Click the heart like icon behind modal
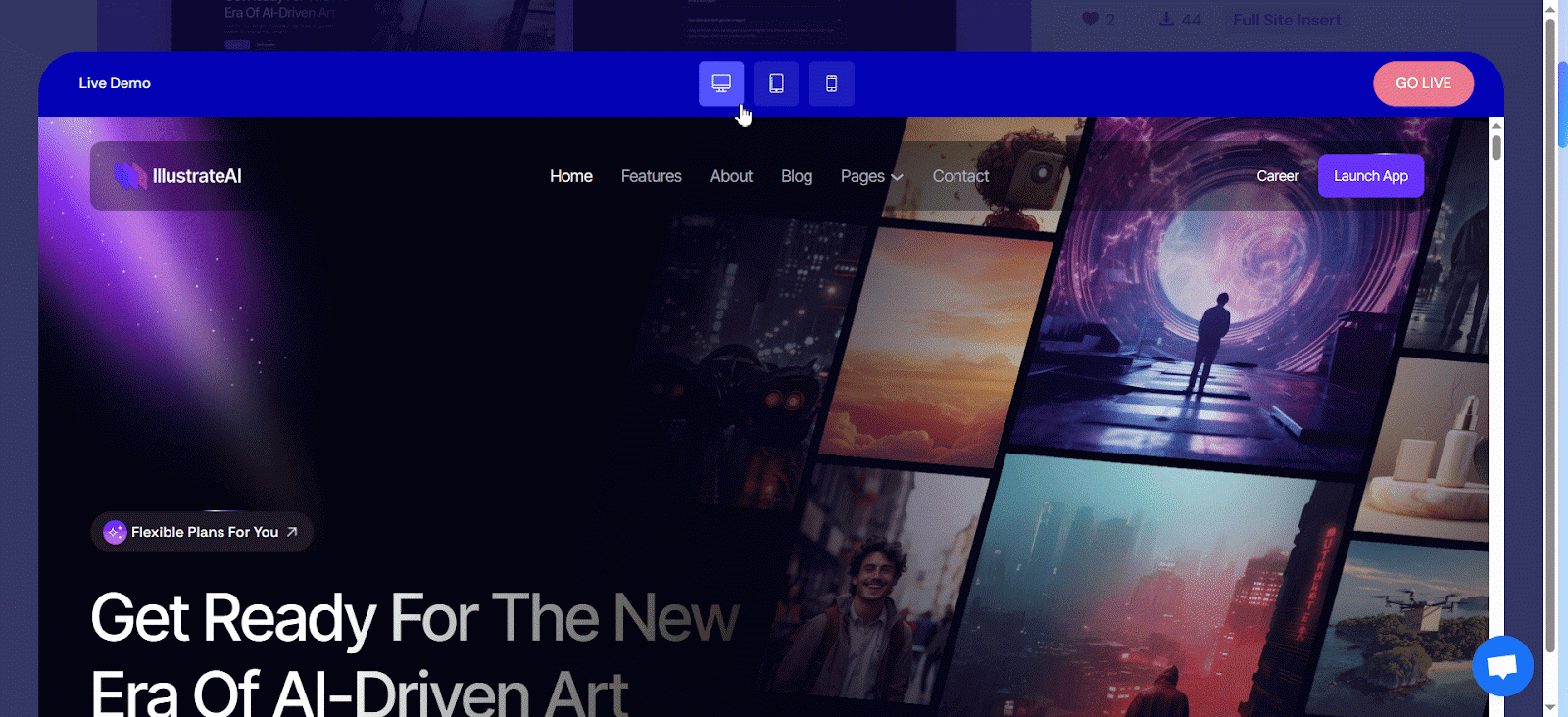The height and width of the screenshot is (717, 1568). (1090, 20)
